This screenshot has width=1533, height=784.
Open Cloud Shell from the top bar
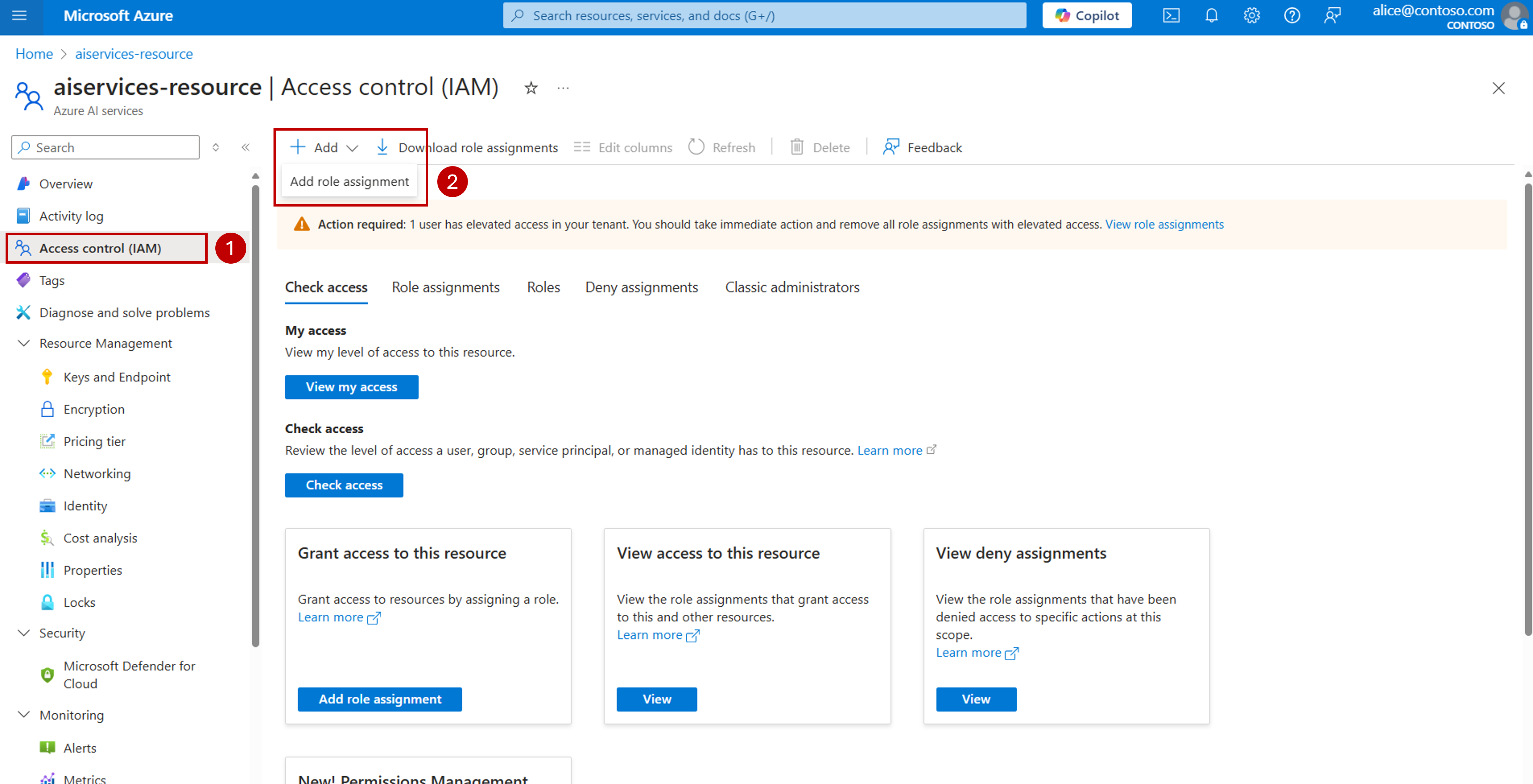tap(1171, 15)
